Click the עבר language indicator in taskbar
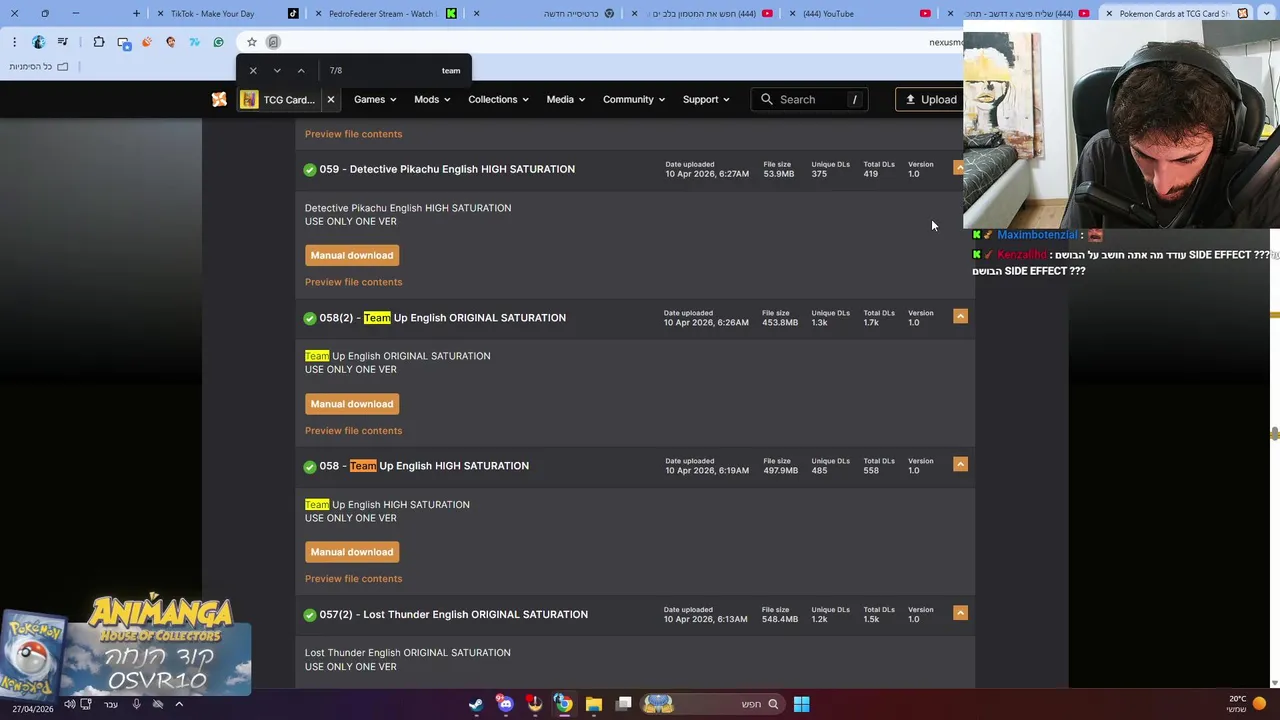1280x720 pixels. 111,704
